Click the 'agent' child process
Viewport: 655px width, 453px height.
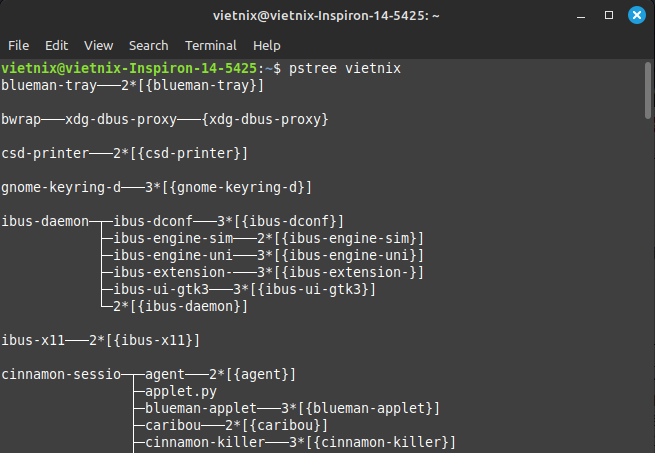[x=165, y=374]
